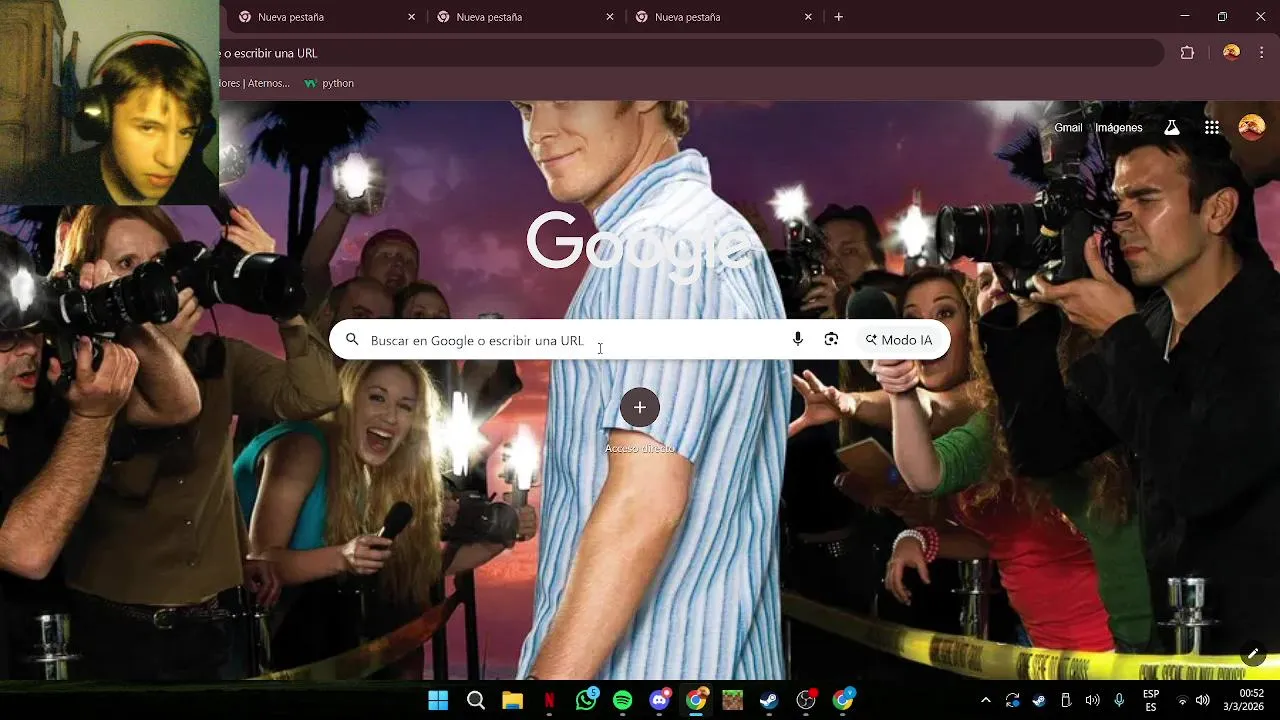Open the Imágenes link
The width and height of the screenshot is (1280, 720).
(1118, 127)
